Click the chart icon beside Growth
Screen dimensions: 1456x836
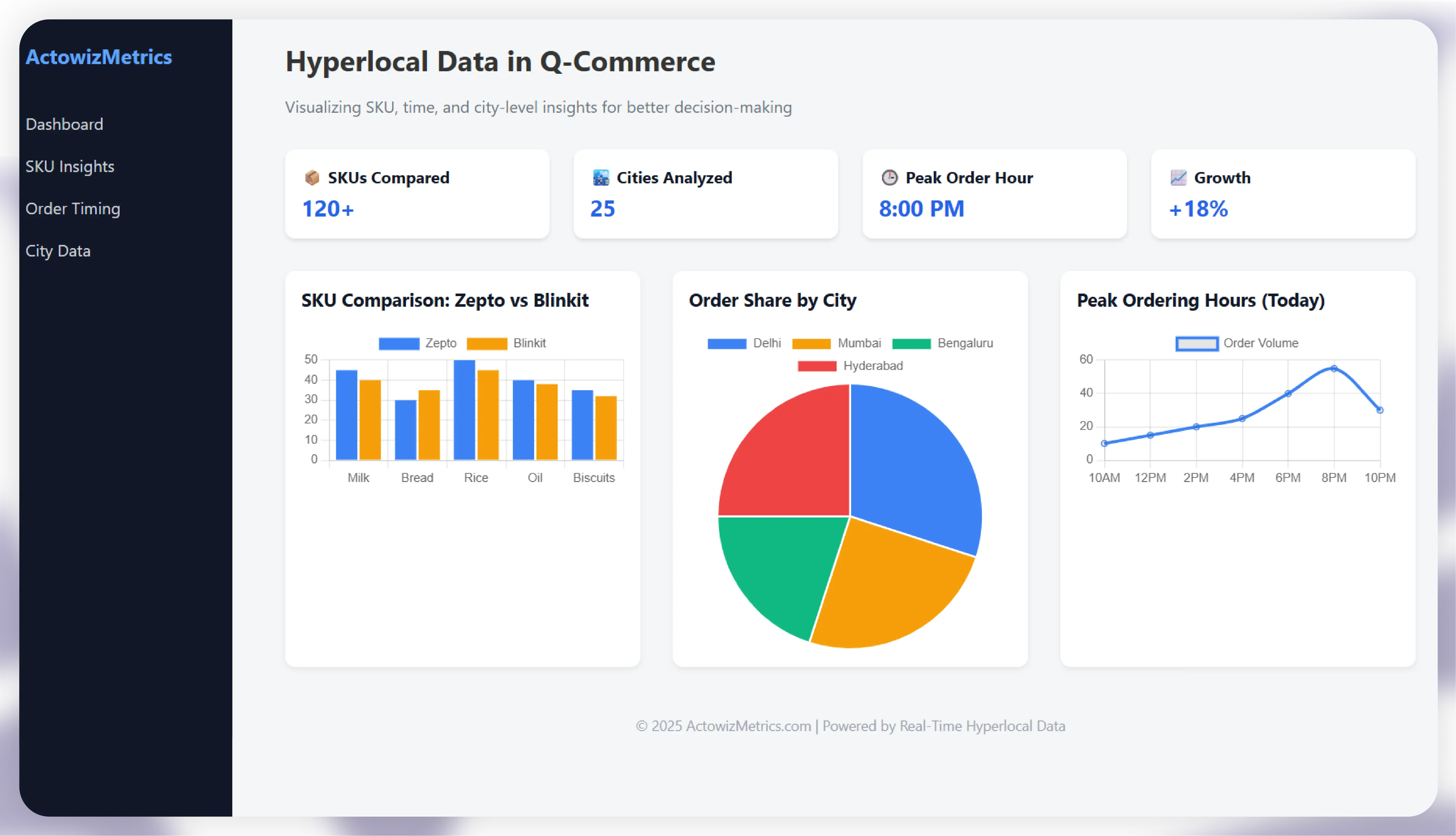(1178, 177)
